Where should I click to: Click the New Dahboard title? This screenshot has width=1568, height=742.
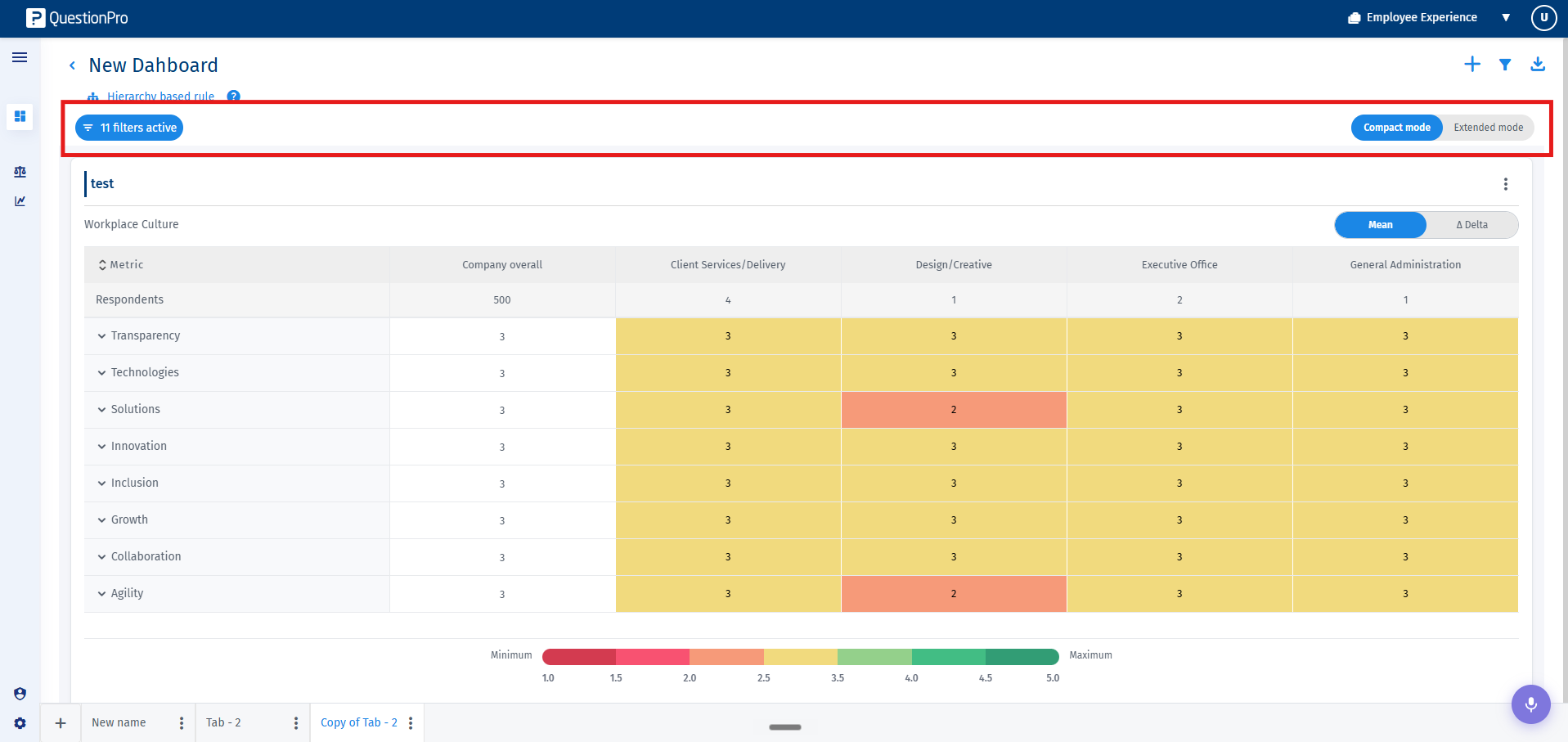pyautogui.click(x=154, y=65)
